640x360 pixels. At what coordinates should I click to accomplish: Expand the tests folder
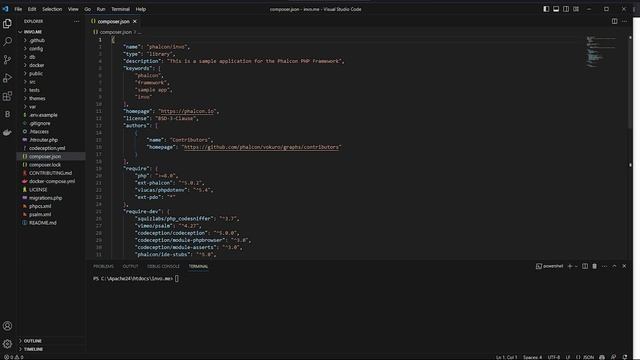point(34,90)
